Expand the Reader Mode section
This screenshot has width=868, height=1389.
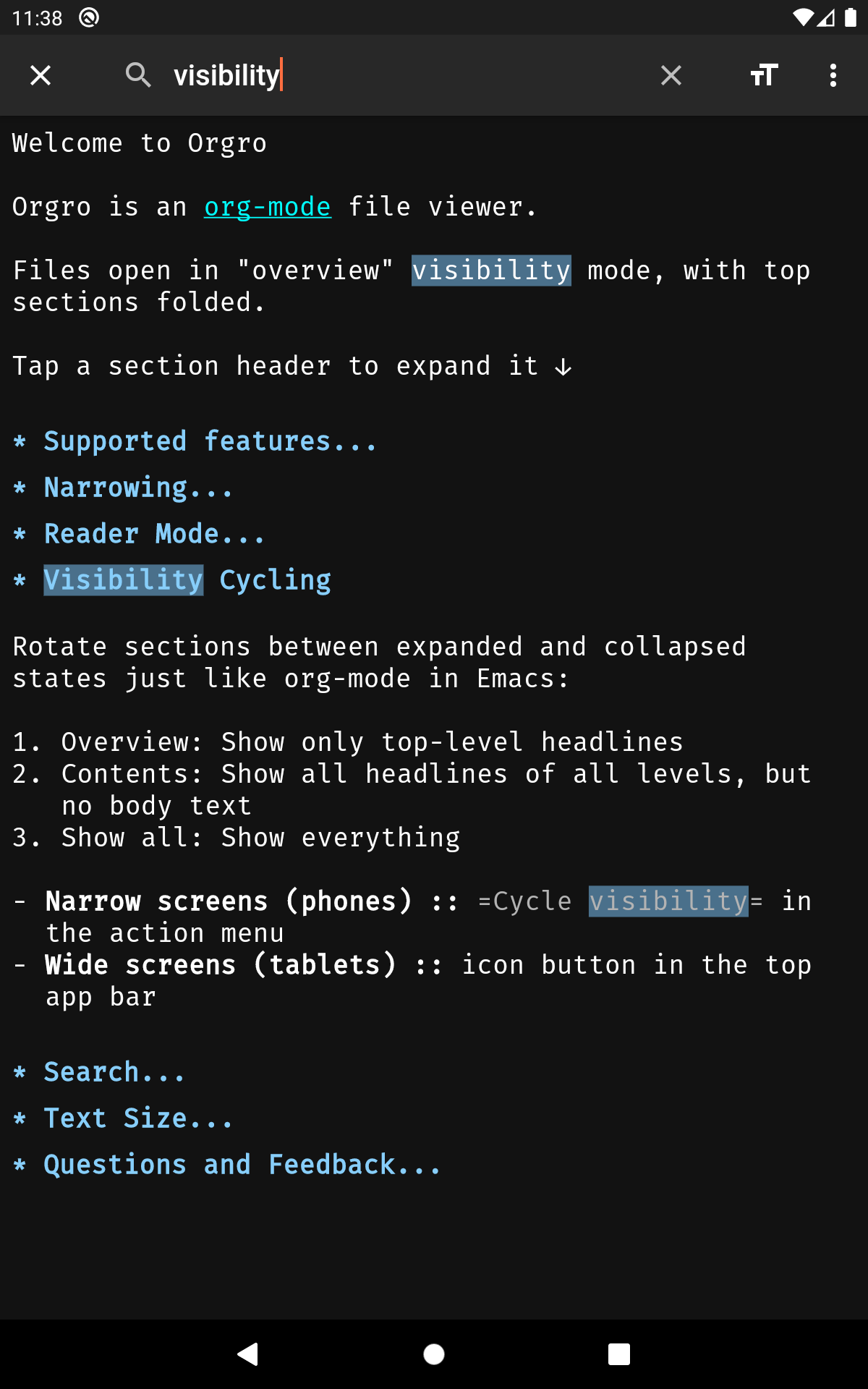click(153, 534)
